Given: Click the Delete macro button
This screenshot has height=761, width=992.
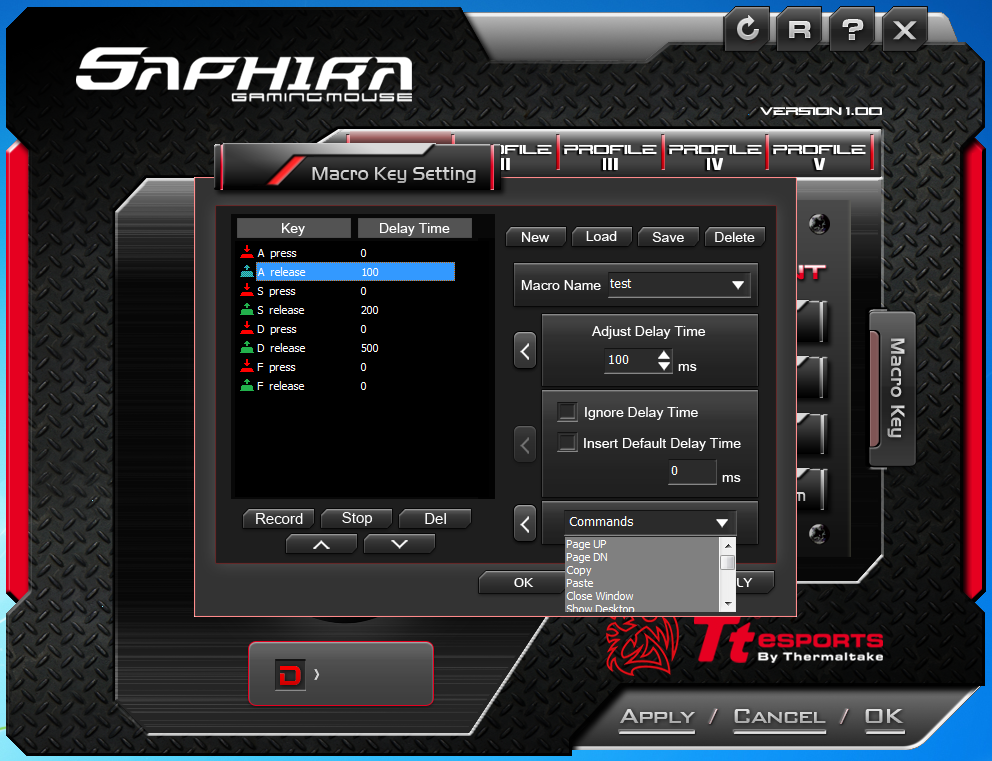Looking at the screenshot, I should [735, 237].
